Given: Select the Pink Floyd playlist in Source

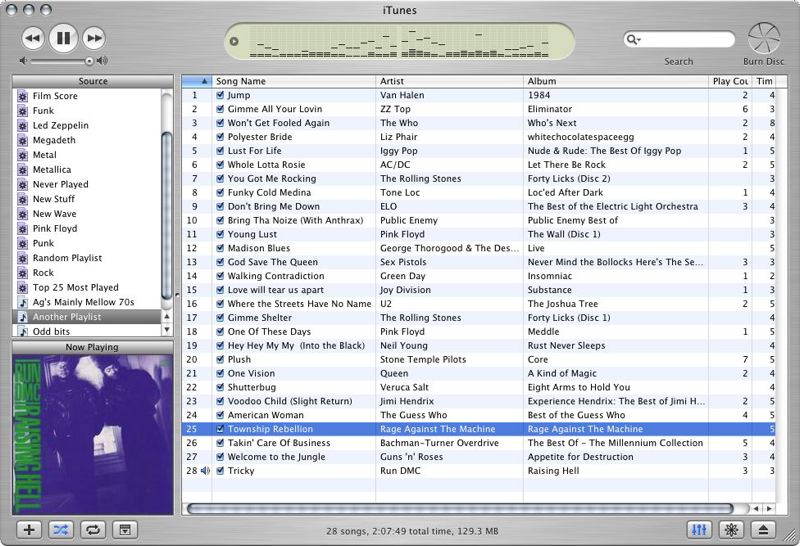Looking at the screenshot, I should point(54,228).
